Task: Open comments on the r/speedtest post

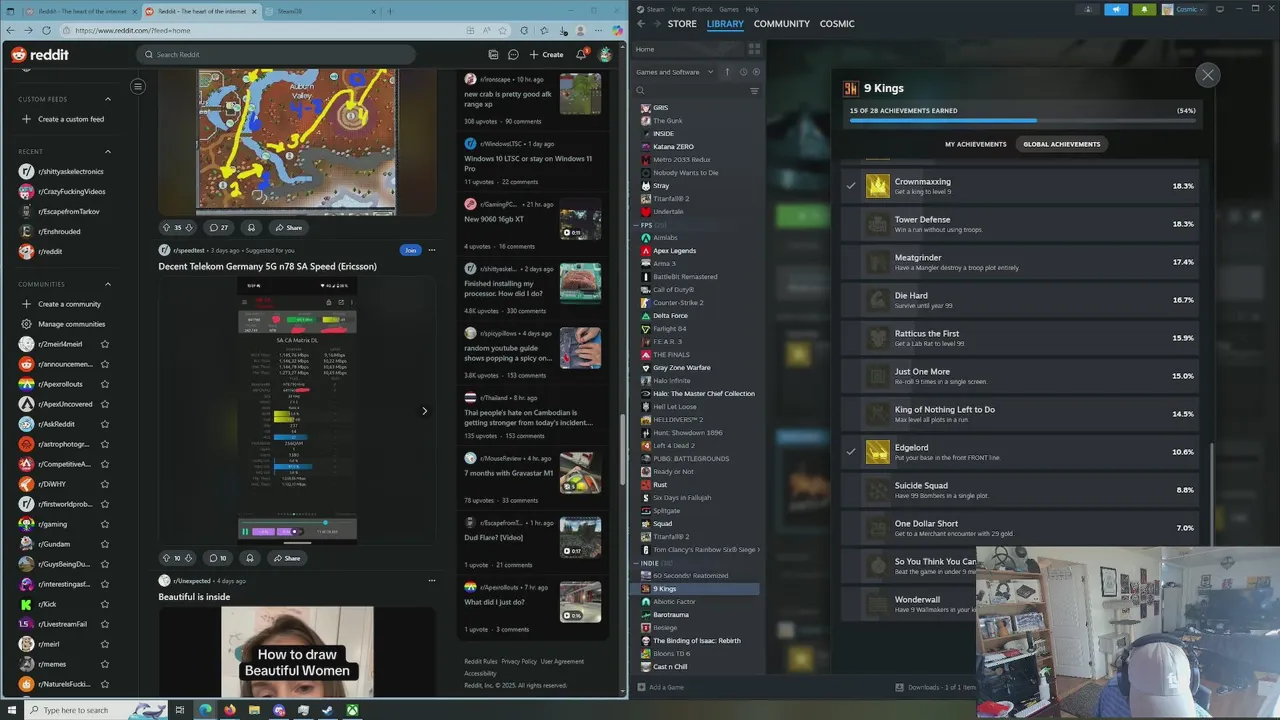Action: (217, 558)
